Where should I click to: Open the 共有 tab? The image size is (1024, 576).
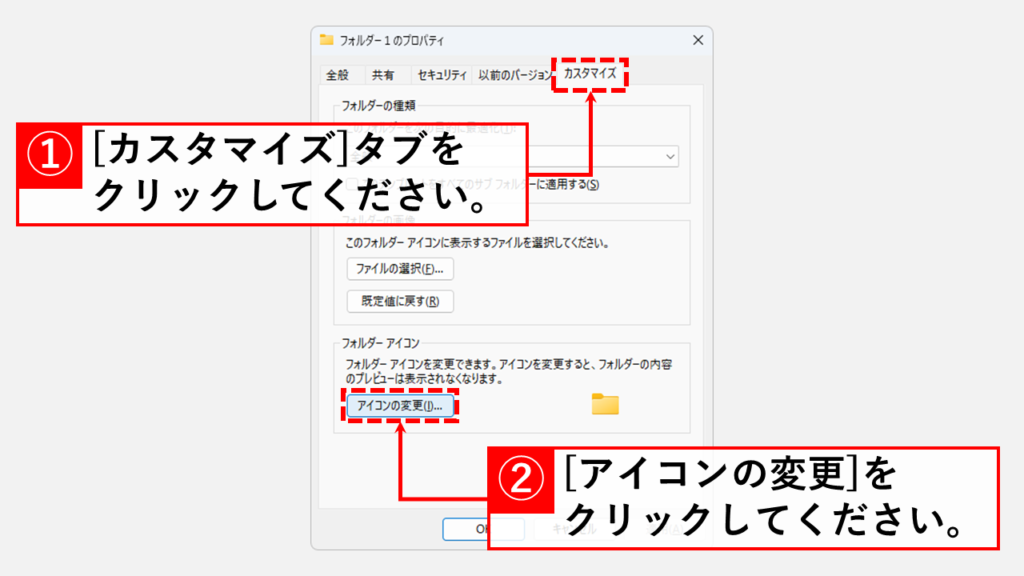(383, 75)
